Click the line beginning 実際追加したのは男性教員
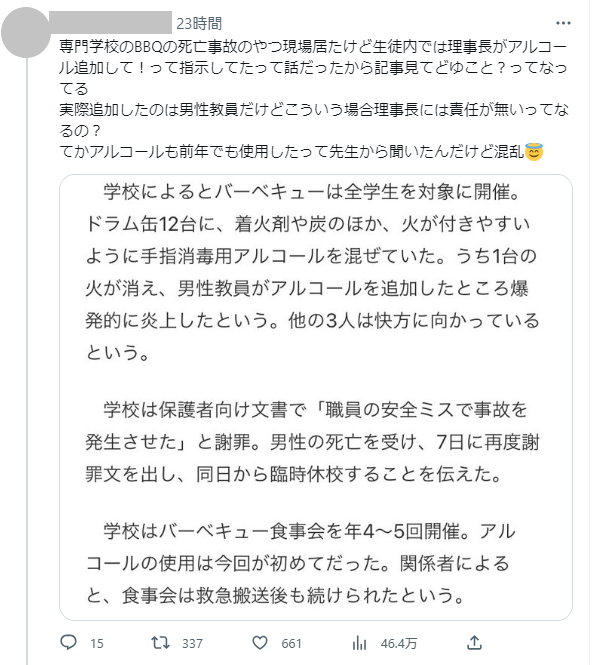Image resolution: width=592 pixels, height=665 pixels. pos(313,120)
